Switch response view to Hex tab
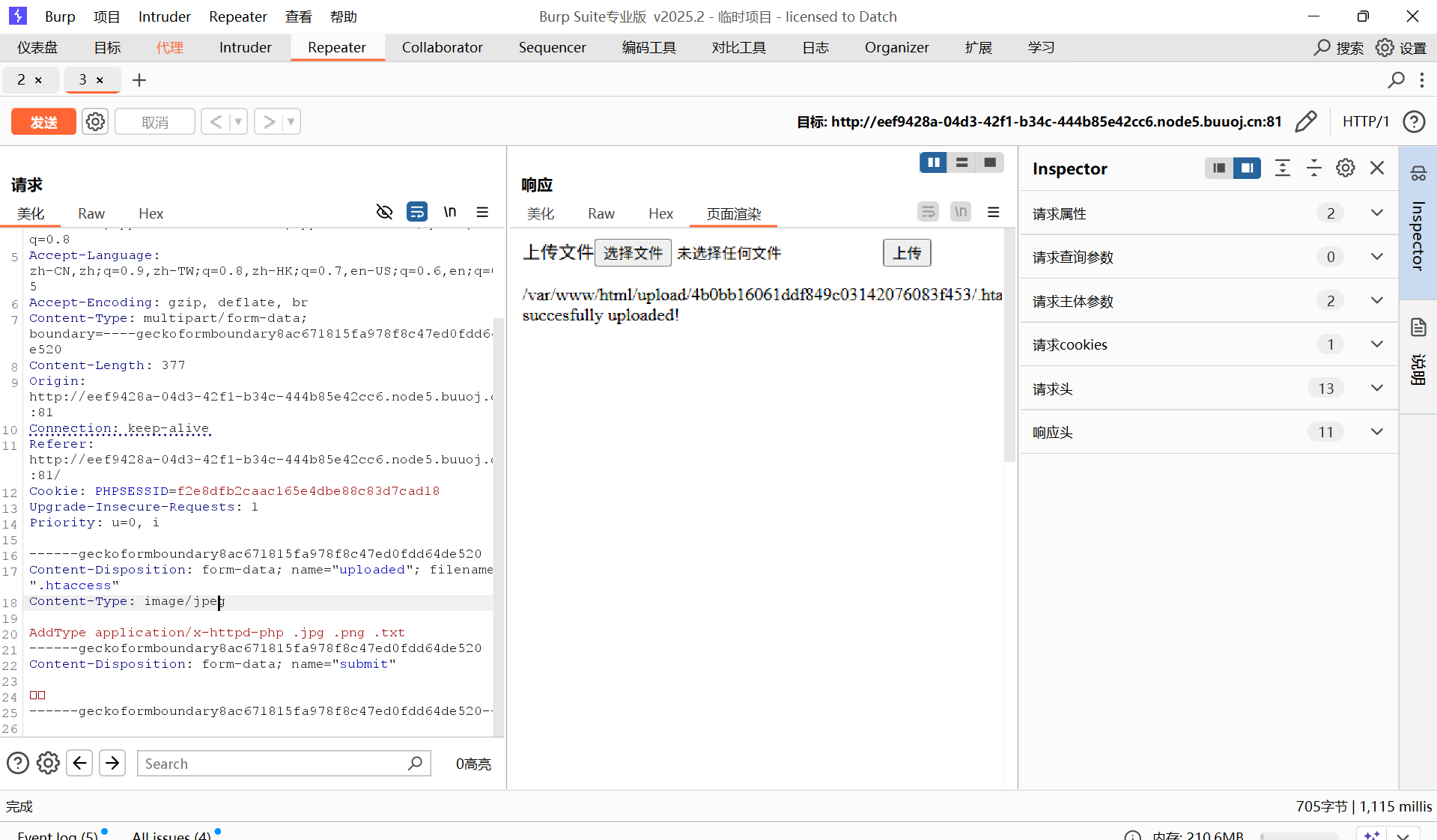 (x=660, y=213)
